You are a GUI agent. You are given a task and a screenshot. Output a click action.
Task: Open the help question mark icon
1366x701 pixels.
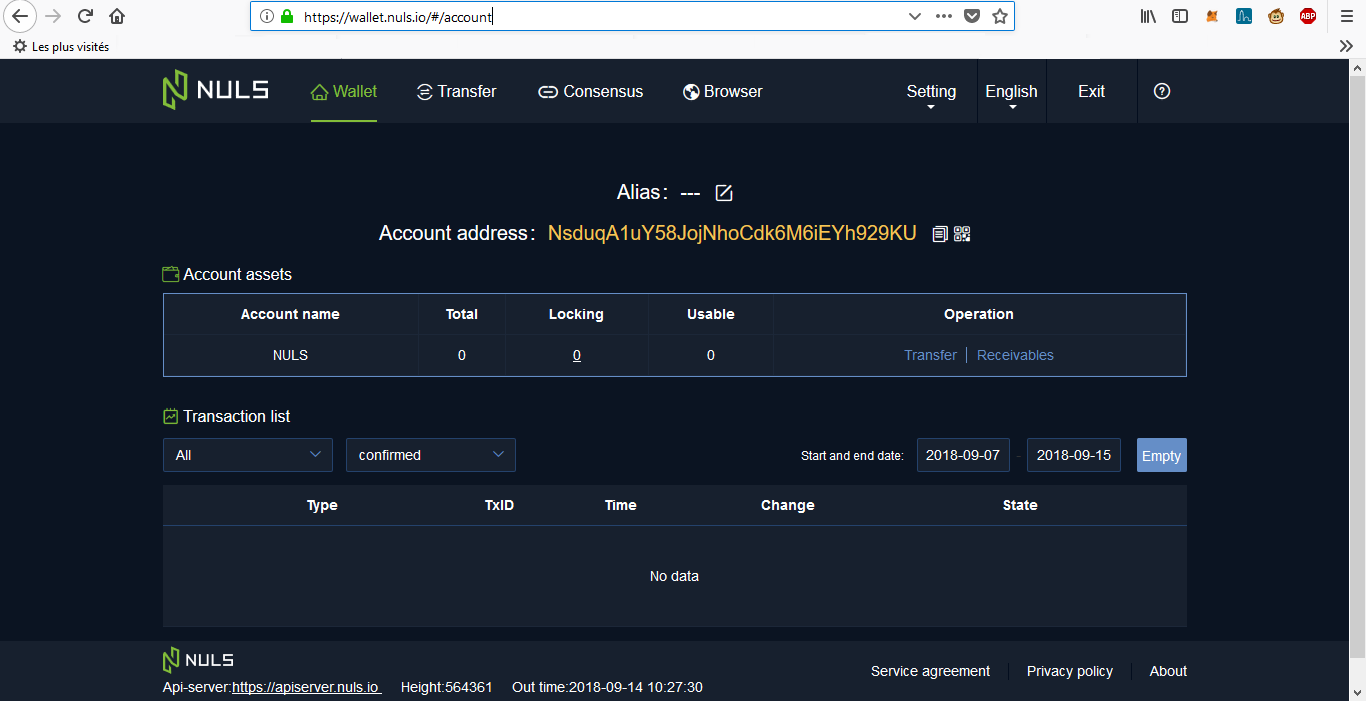click(1161, 91)
